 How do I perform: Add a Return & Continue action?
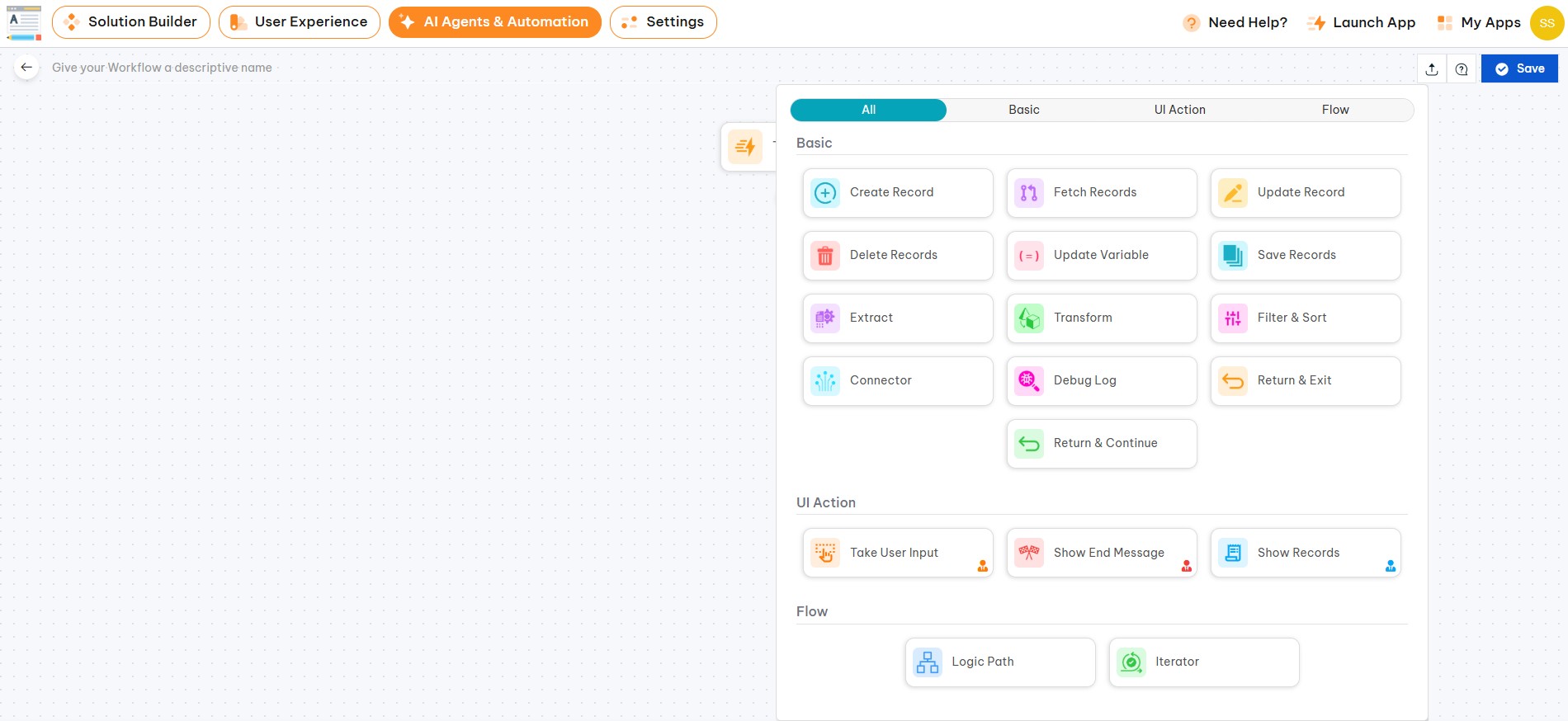tap(1102, 444)
